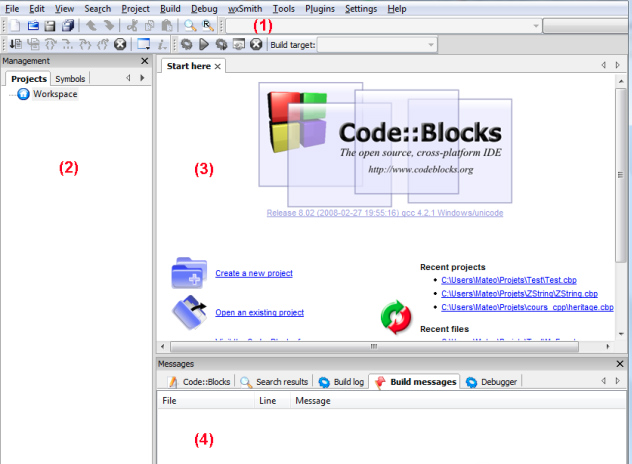Open the Debug menu
This screenshot has height=464, width=632.
click(x=204, y=8)
